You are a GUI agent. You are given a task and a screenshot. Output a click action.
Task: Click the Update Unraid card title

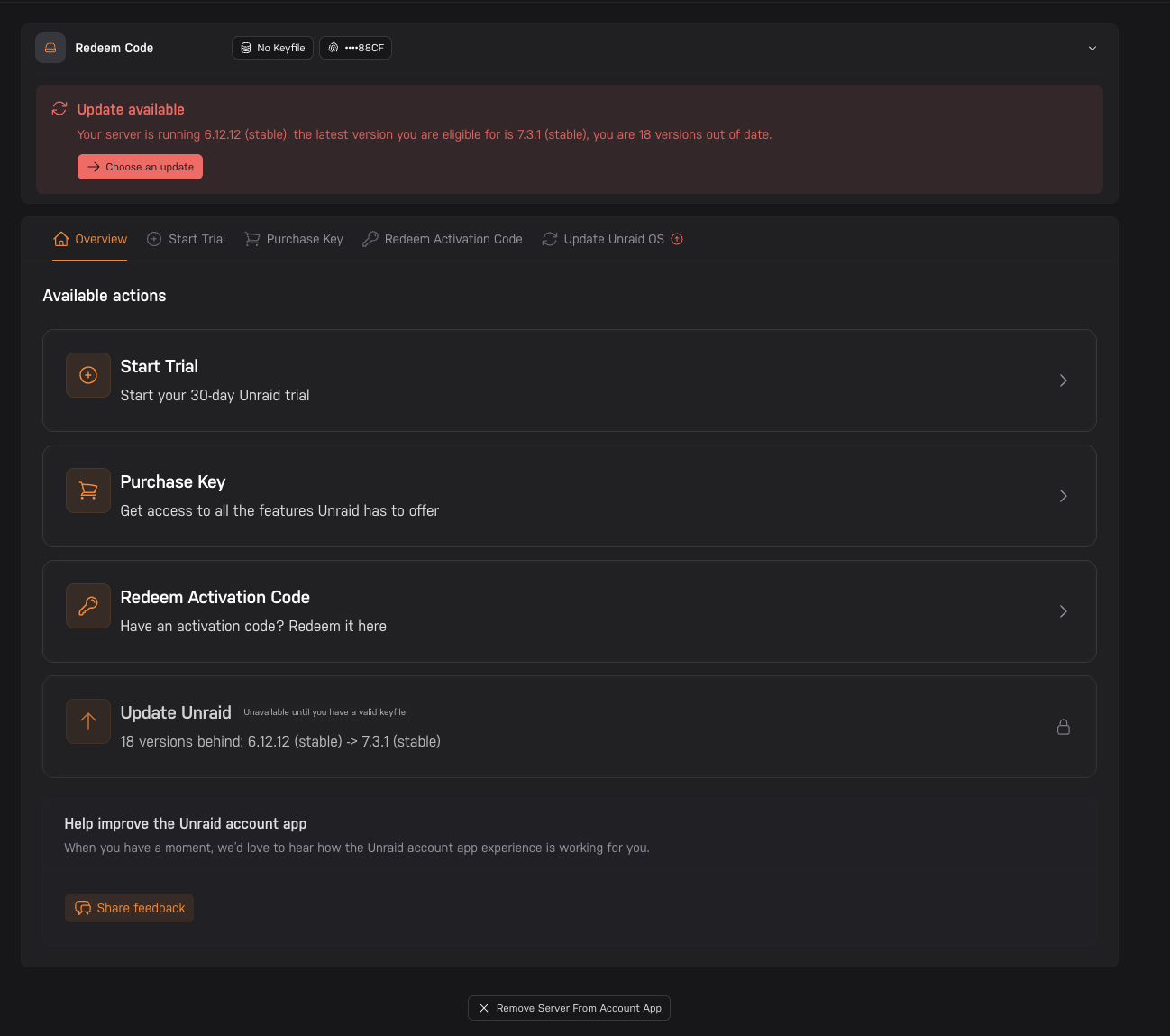point(176,712)
